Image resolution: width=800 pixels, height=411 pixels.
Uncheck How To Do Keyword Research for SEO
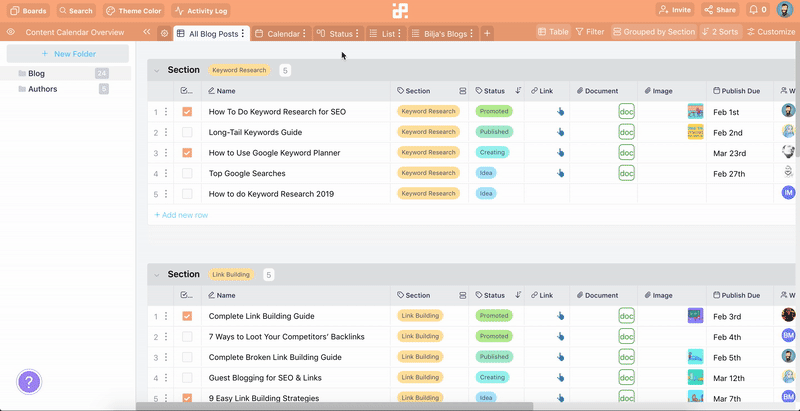point(187,112)
